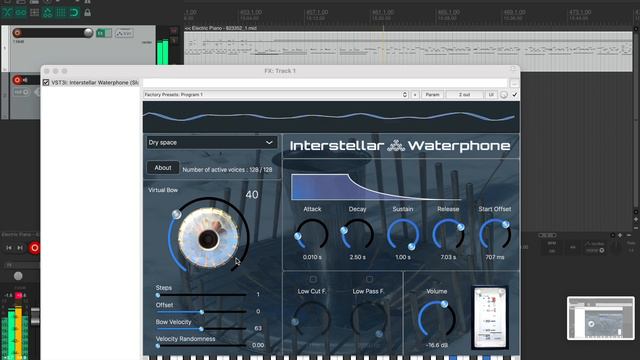
Task: Click the playhead marker in timeline ruler
Action: click(383, 29)
